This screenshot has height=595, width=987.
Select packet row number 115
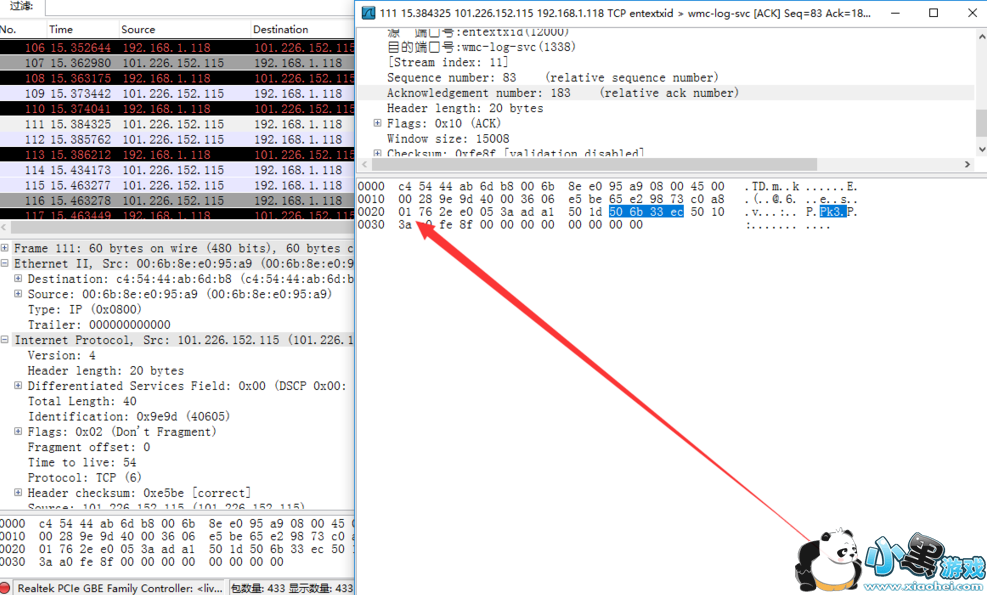[x=177, y=185]
